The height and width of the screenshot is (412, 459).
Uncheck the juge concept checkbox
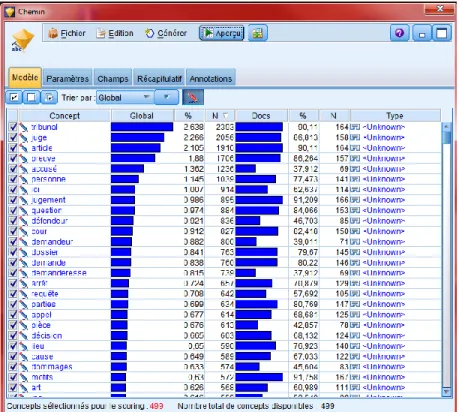coord(13,137)
